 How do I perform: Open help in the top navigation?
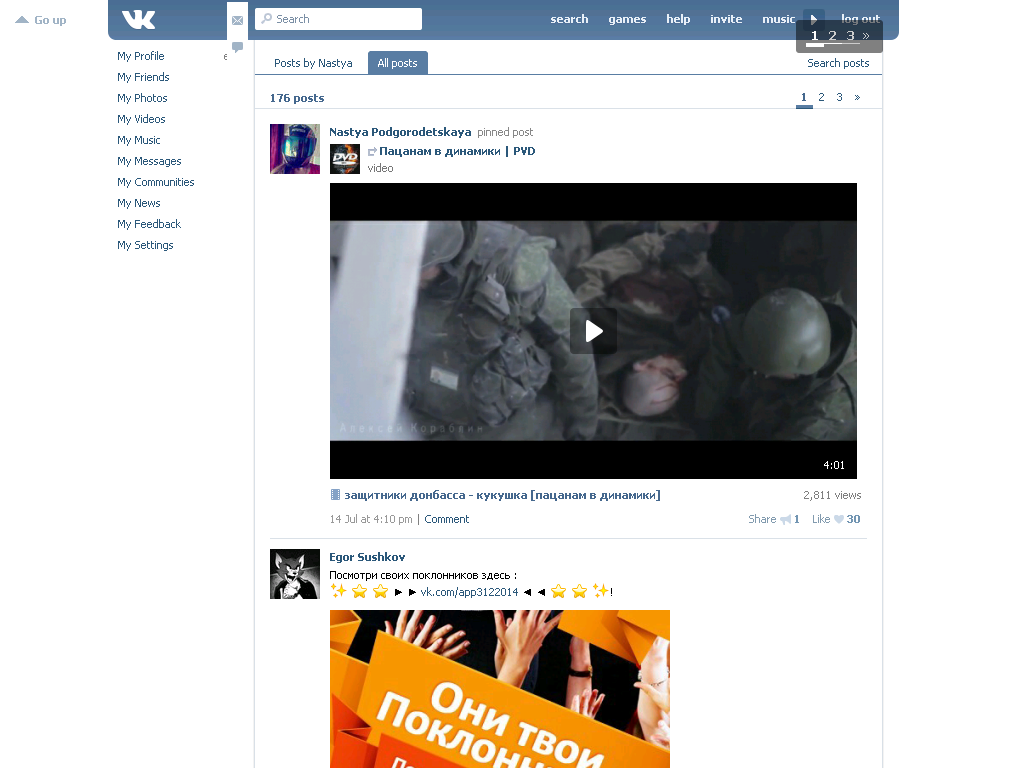tap(678, 19)
